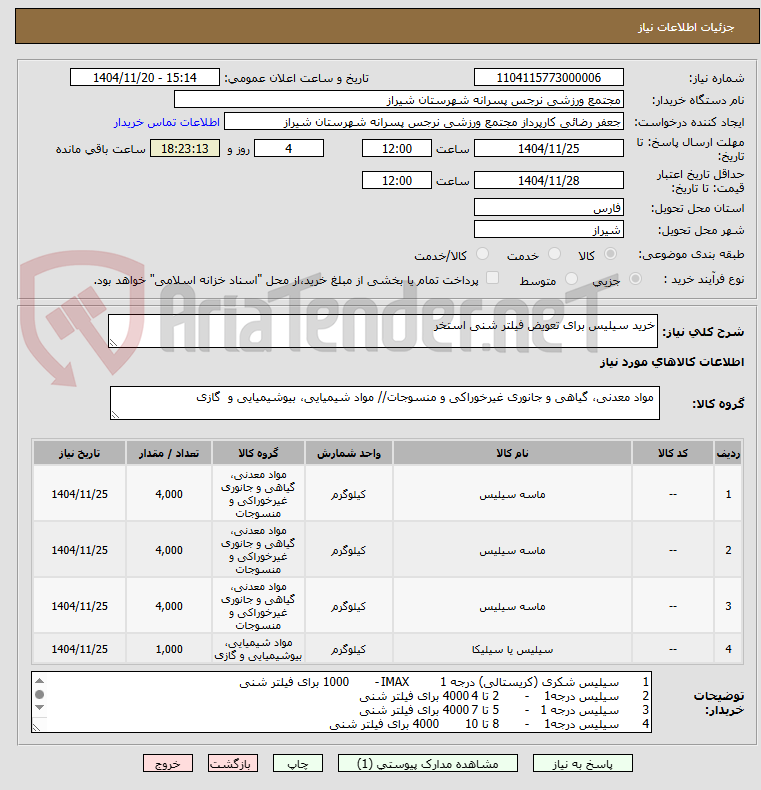
Task: Click the response deadline date 1404/11/25 field
Action: point(548,149)
